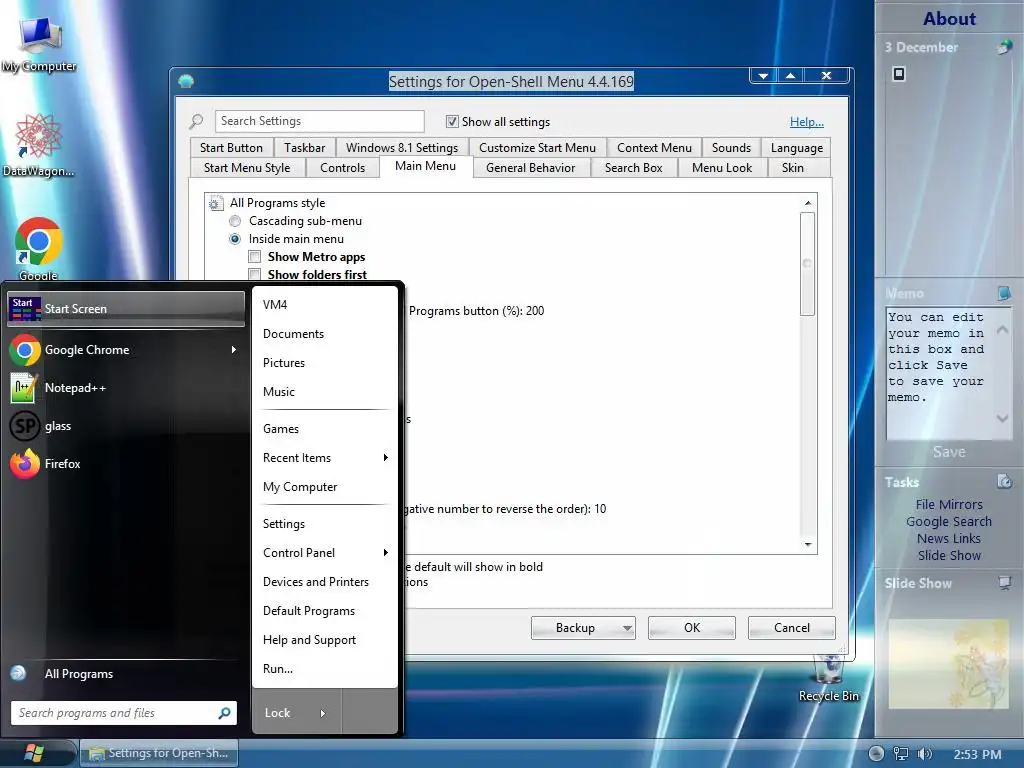Click Save under the memo box
The width and height of the screenshot is (1024, 768).
[x=949, y=451]
